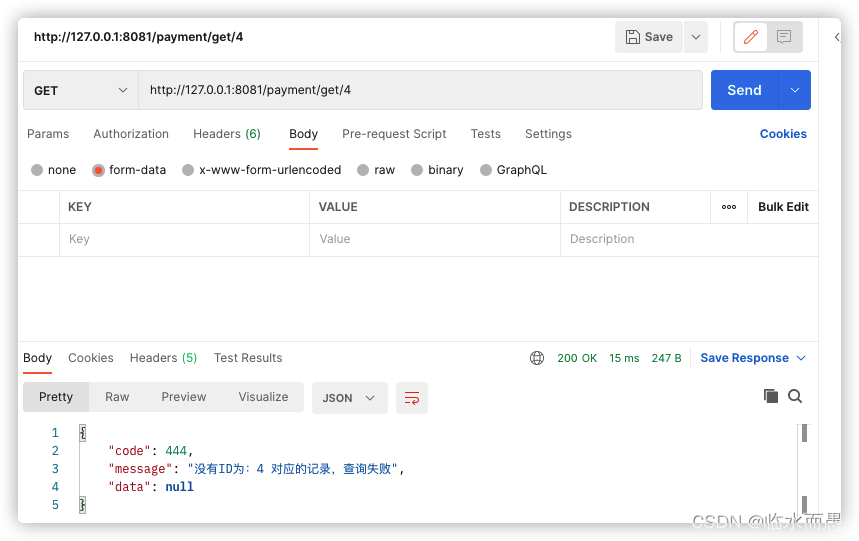Switch to edit mode with pencil icon
This screenshot has height=541, width=859.
(751, 37)
